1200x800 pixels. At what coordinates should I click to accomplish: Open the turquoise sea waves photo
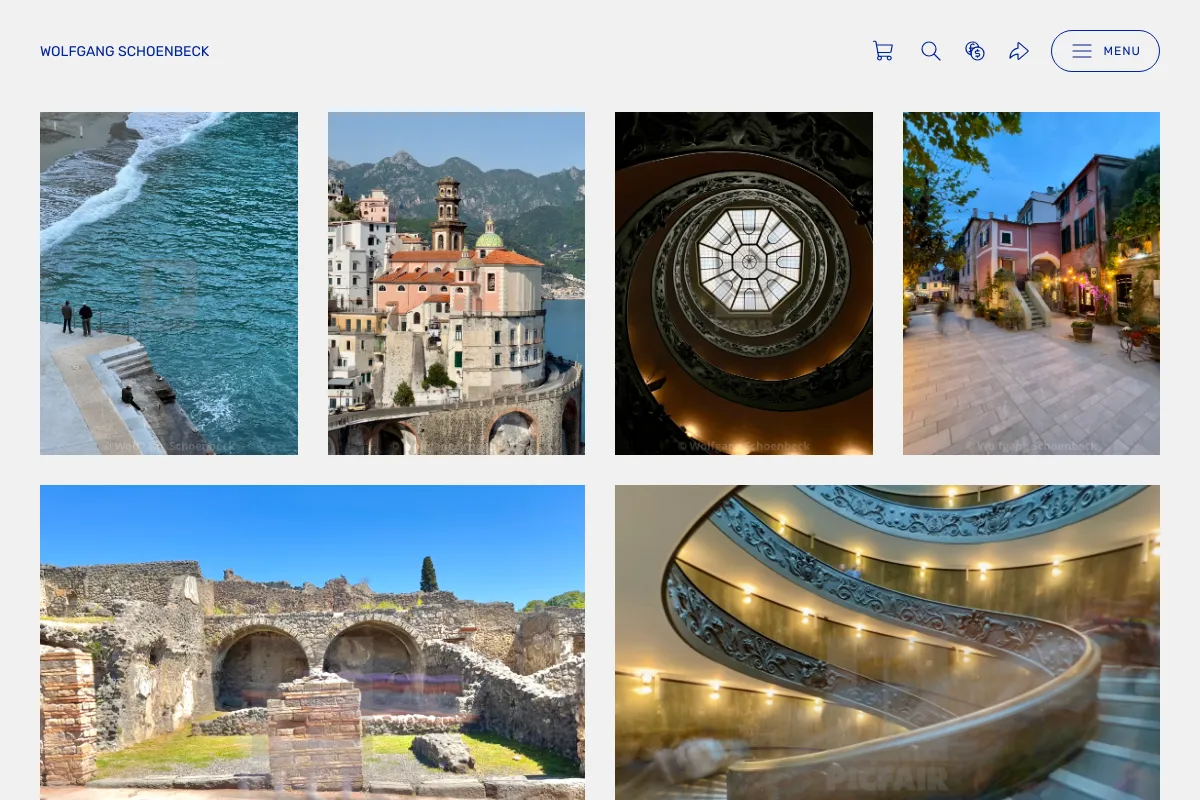pos(169,283)
